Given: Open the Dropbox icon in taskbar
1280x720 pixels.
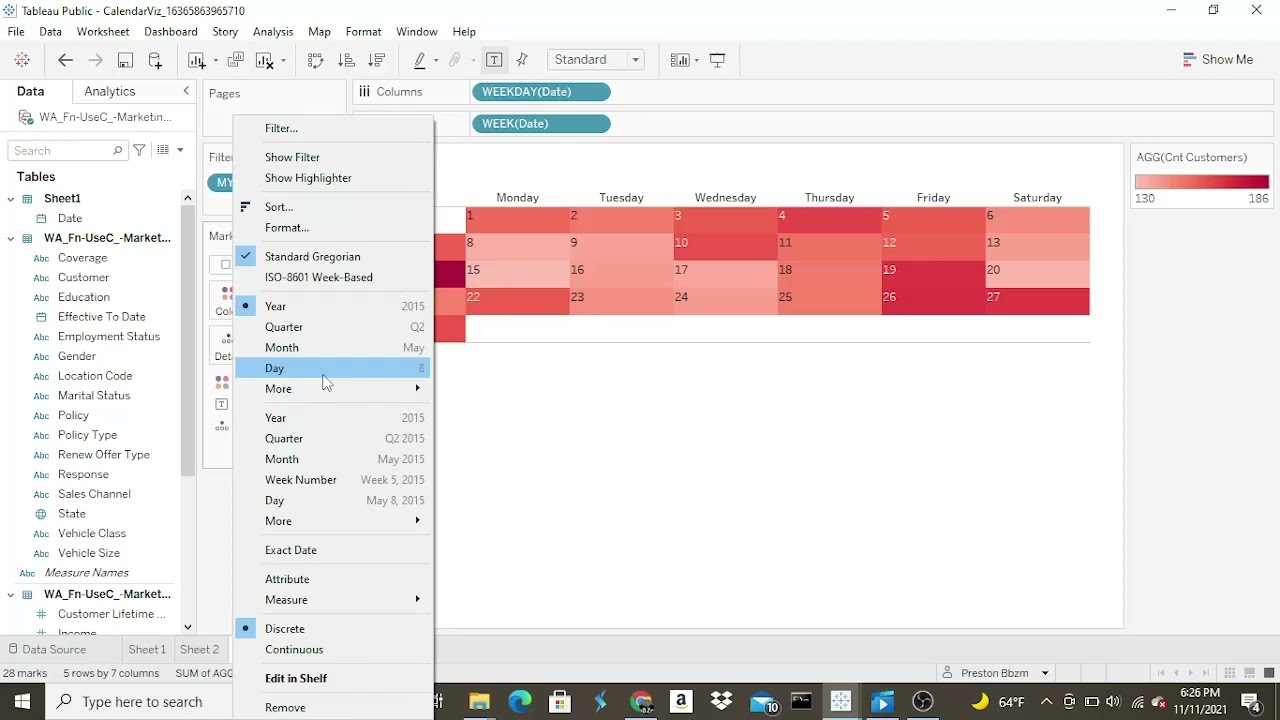Looking at the screenshot, I should coord(721,702).
